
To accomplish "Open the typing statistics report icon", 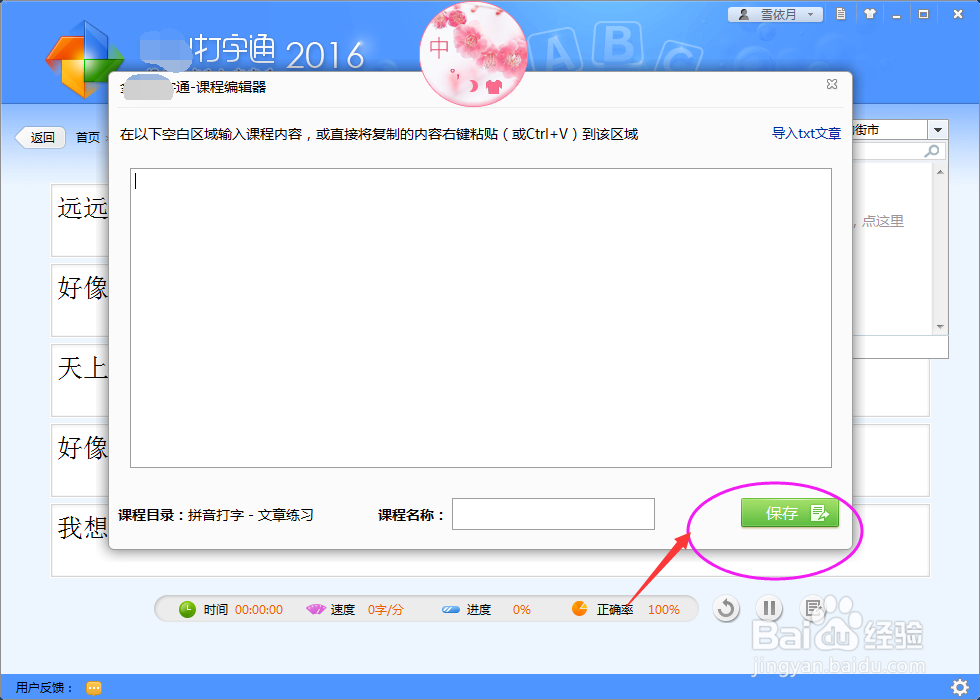I will (x=813, y=607).
